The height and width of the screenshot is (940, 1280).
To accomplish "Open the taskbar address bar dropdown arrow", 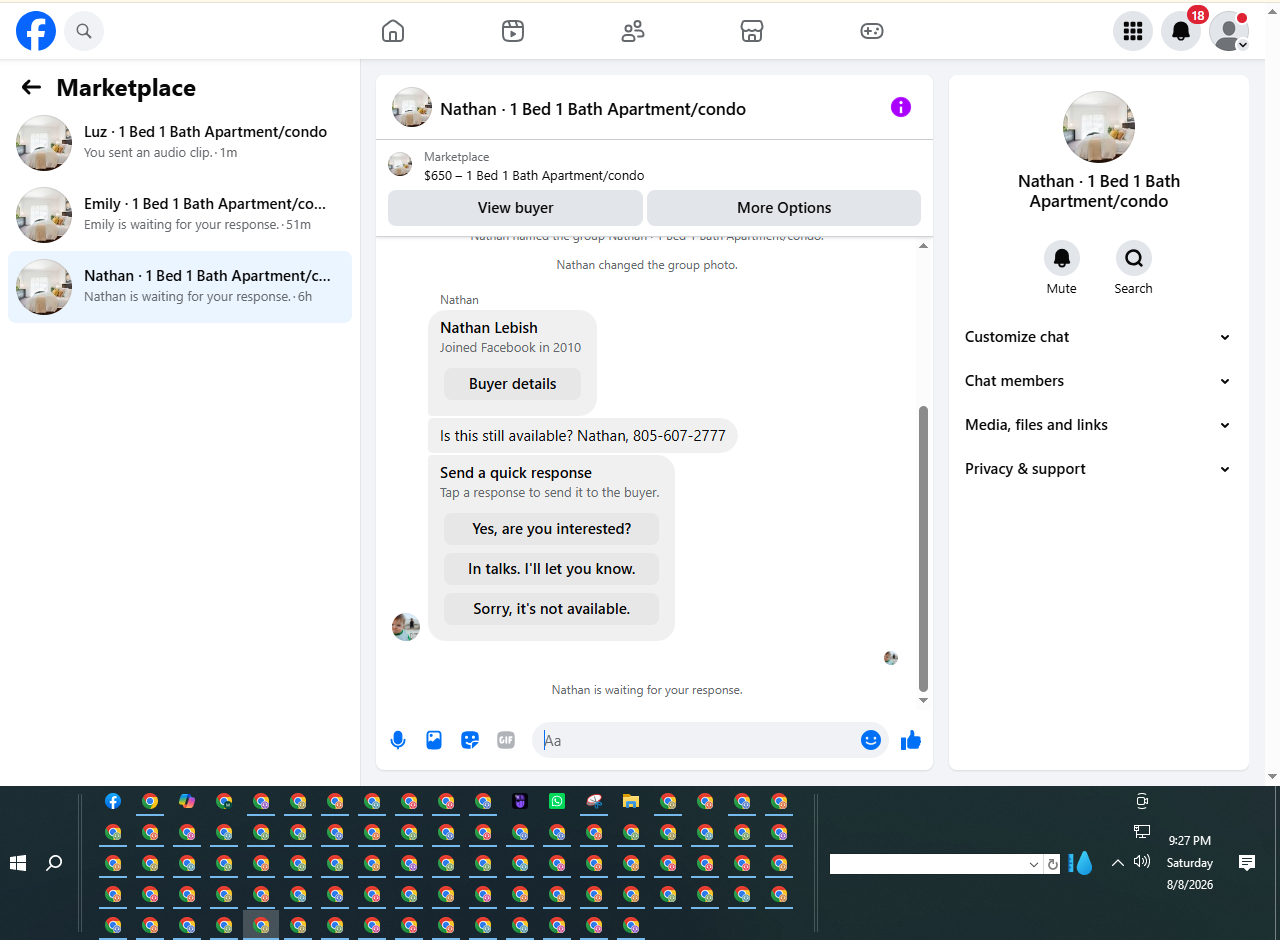I will coord(1035,864).
